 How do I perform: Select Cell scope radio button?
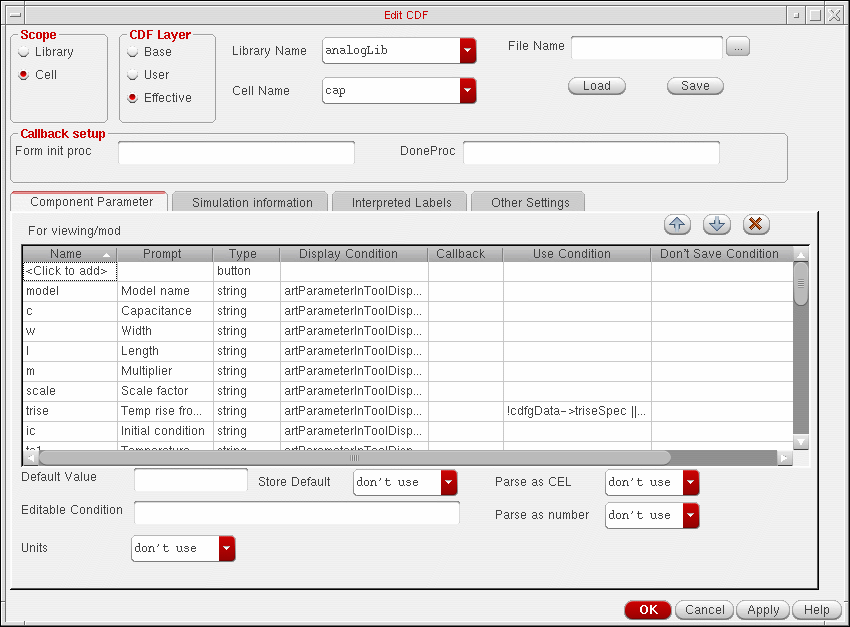[24, 75]
